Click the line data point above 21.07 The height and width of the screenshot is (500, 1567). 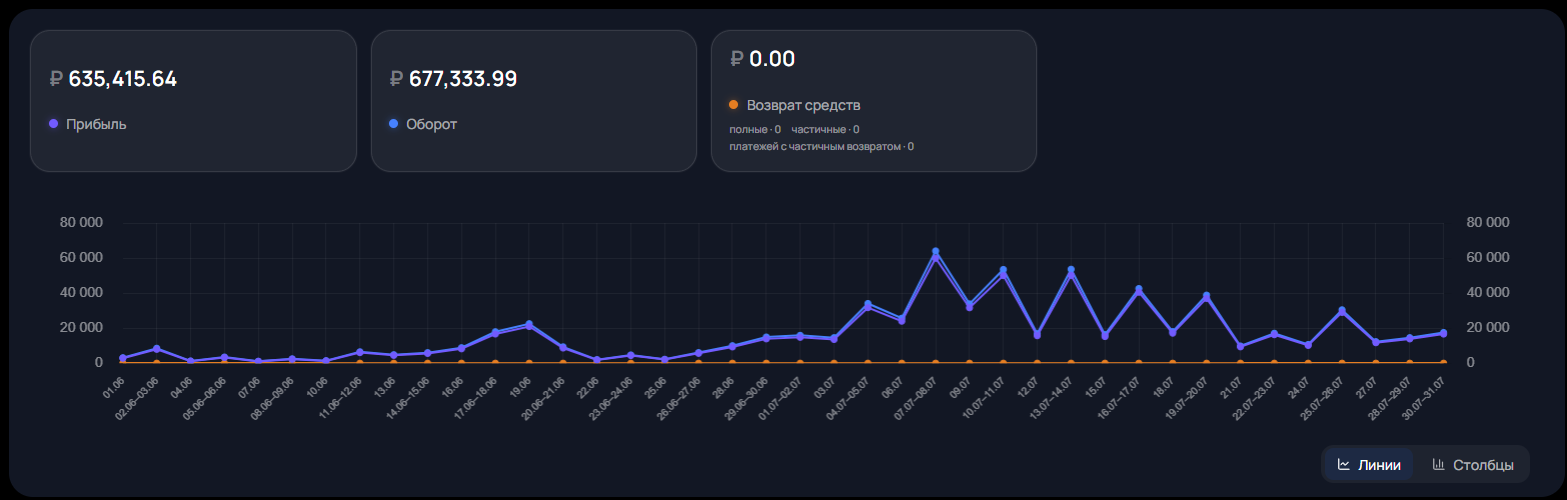1240,346
